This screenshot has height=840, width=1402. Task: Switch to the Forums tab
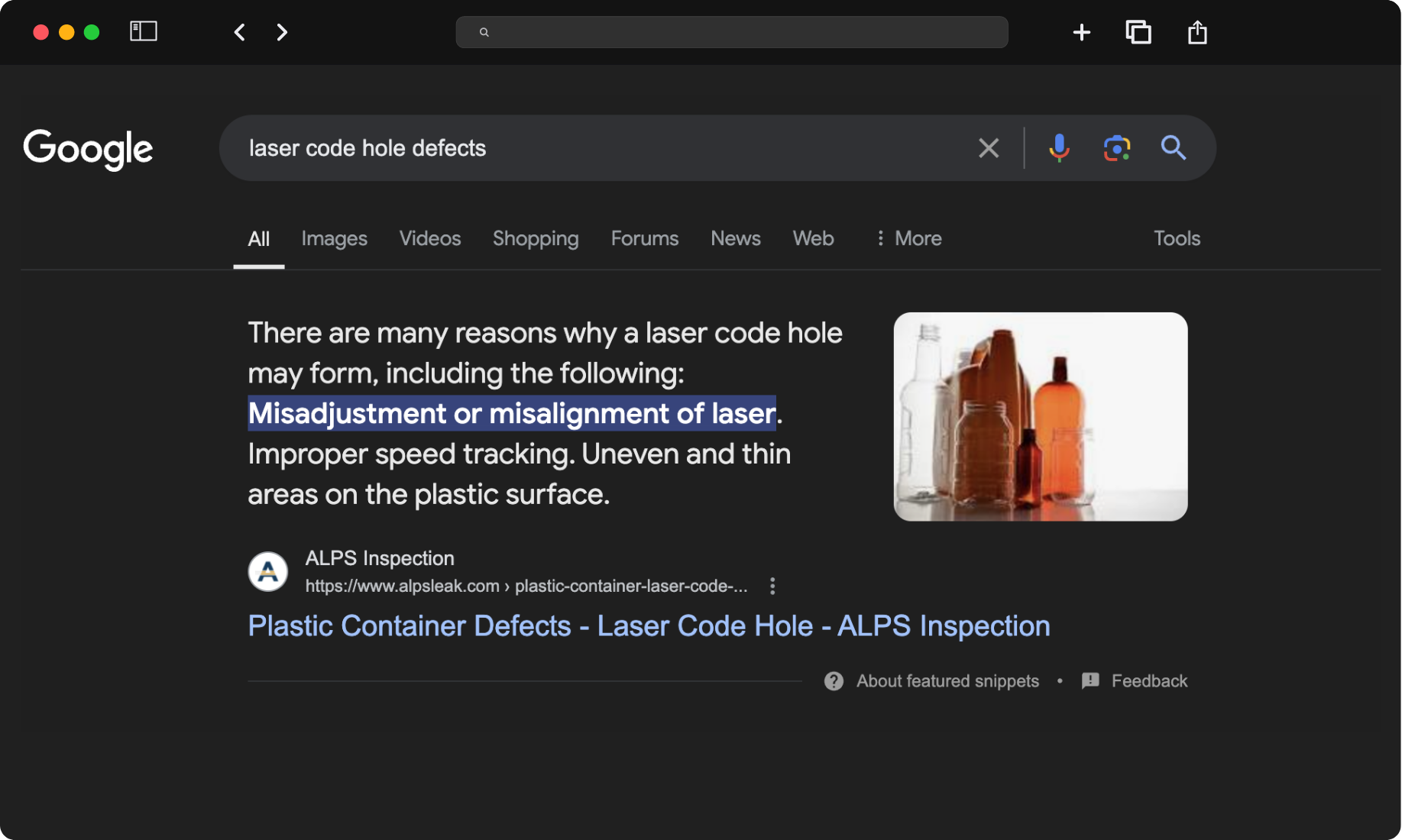645,239
